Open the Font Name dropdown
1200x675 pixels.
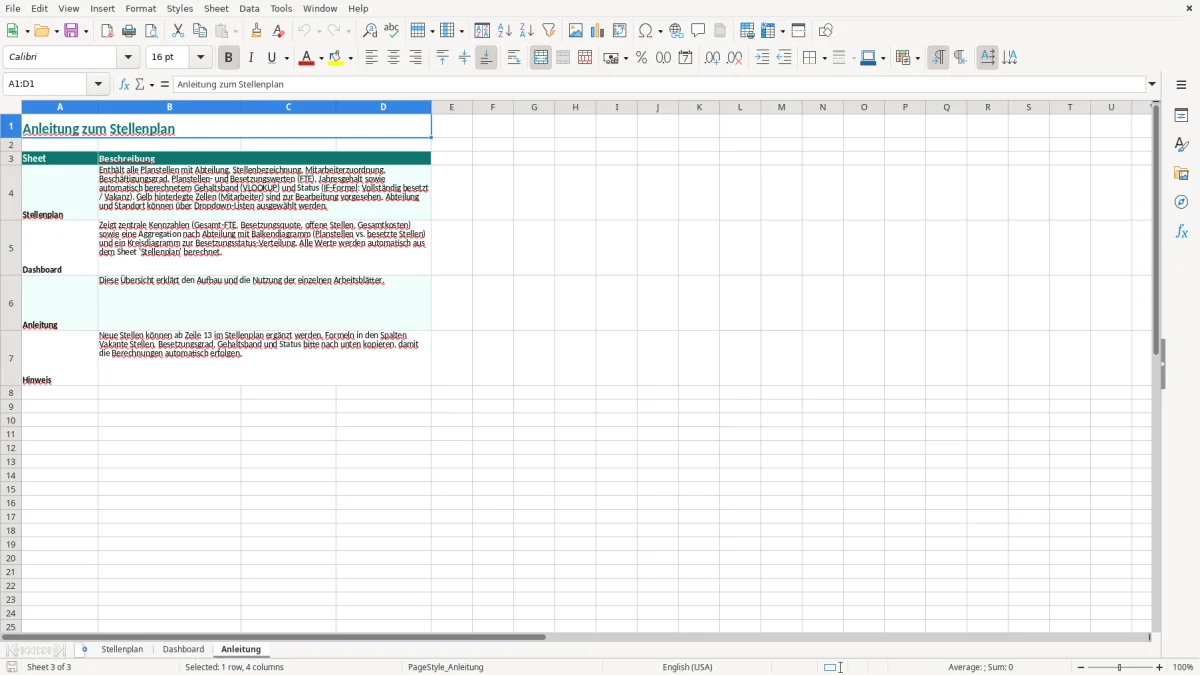pyautogui.click(x=128, y=58)
